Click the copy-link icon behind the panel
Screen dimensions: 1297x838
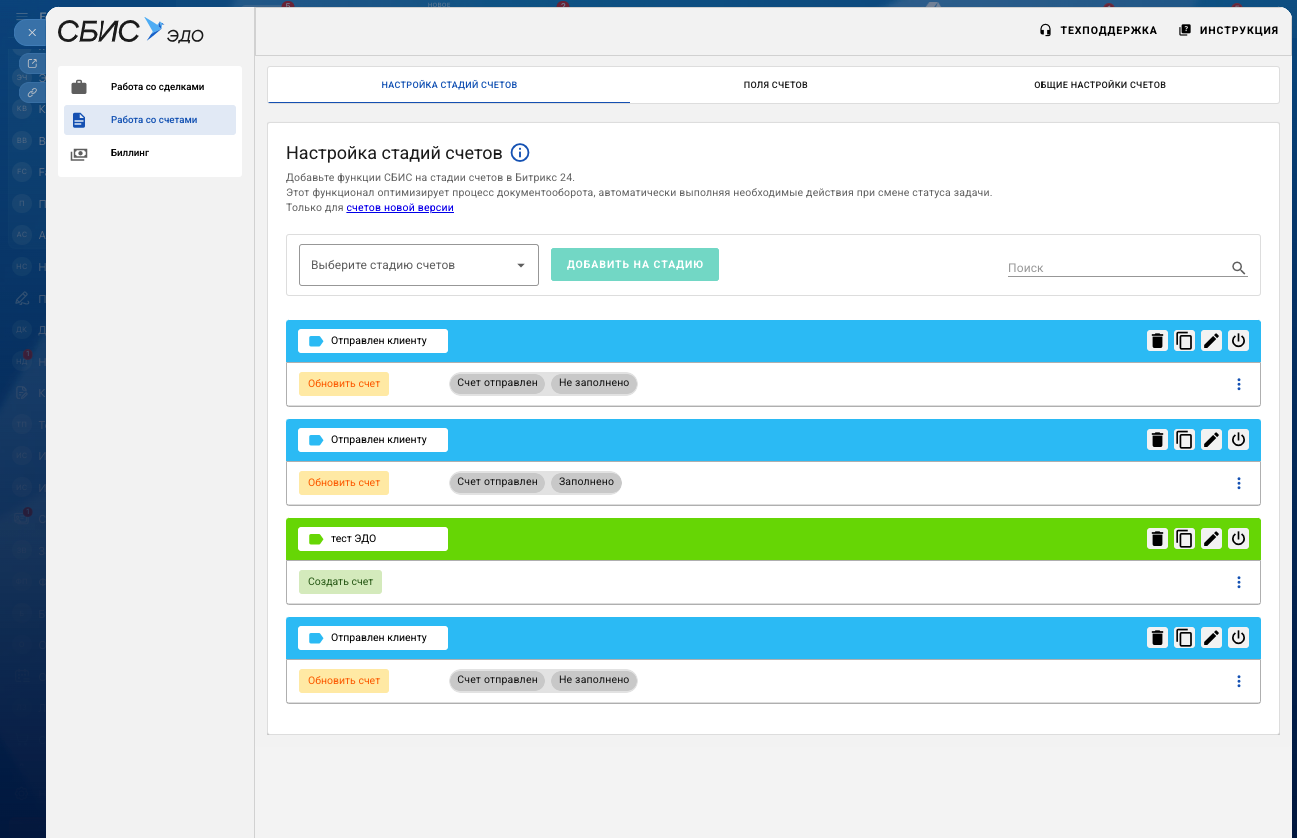[32, 92]
